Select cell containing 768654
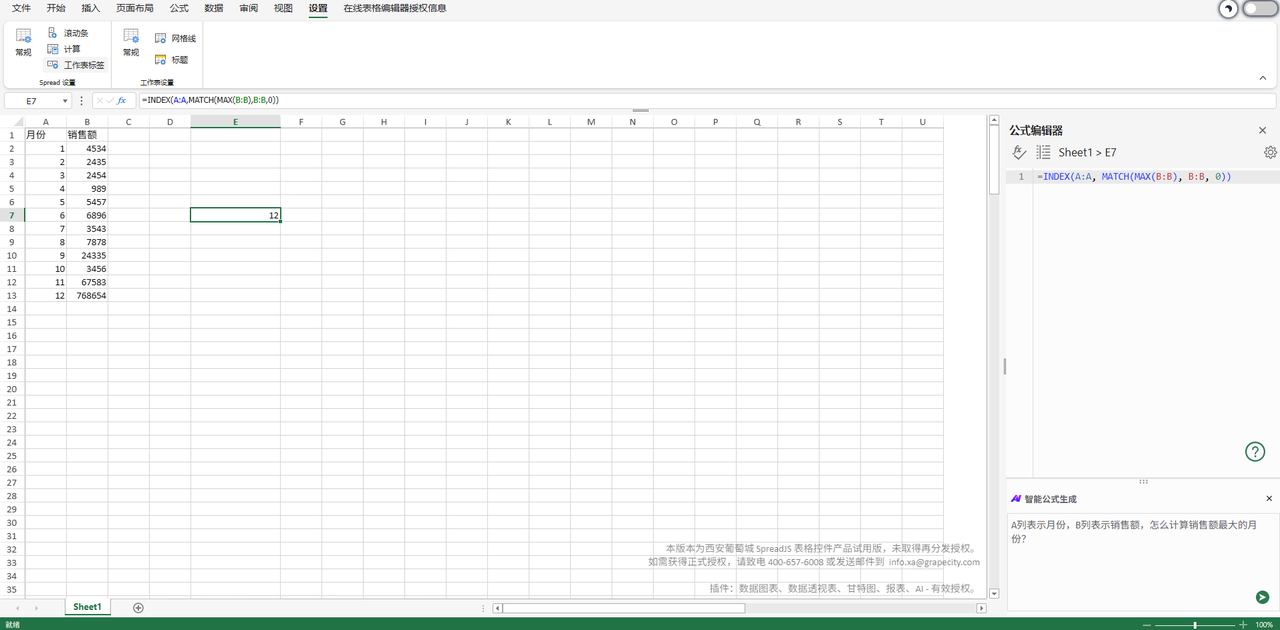Viewport: 1280px width, 630px height. point(87,296)
